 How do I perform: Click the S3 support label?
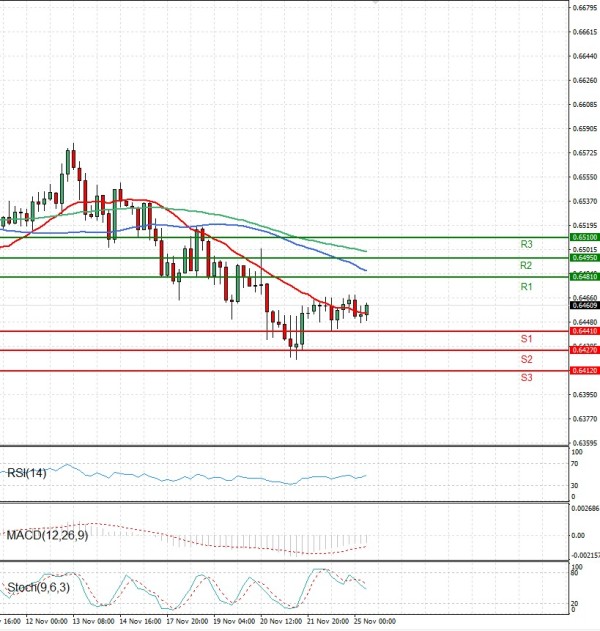point(525,377)
